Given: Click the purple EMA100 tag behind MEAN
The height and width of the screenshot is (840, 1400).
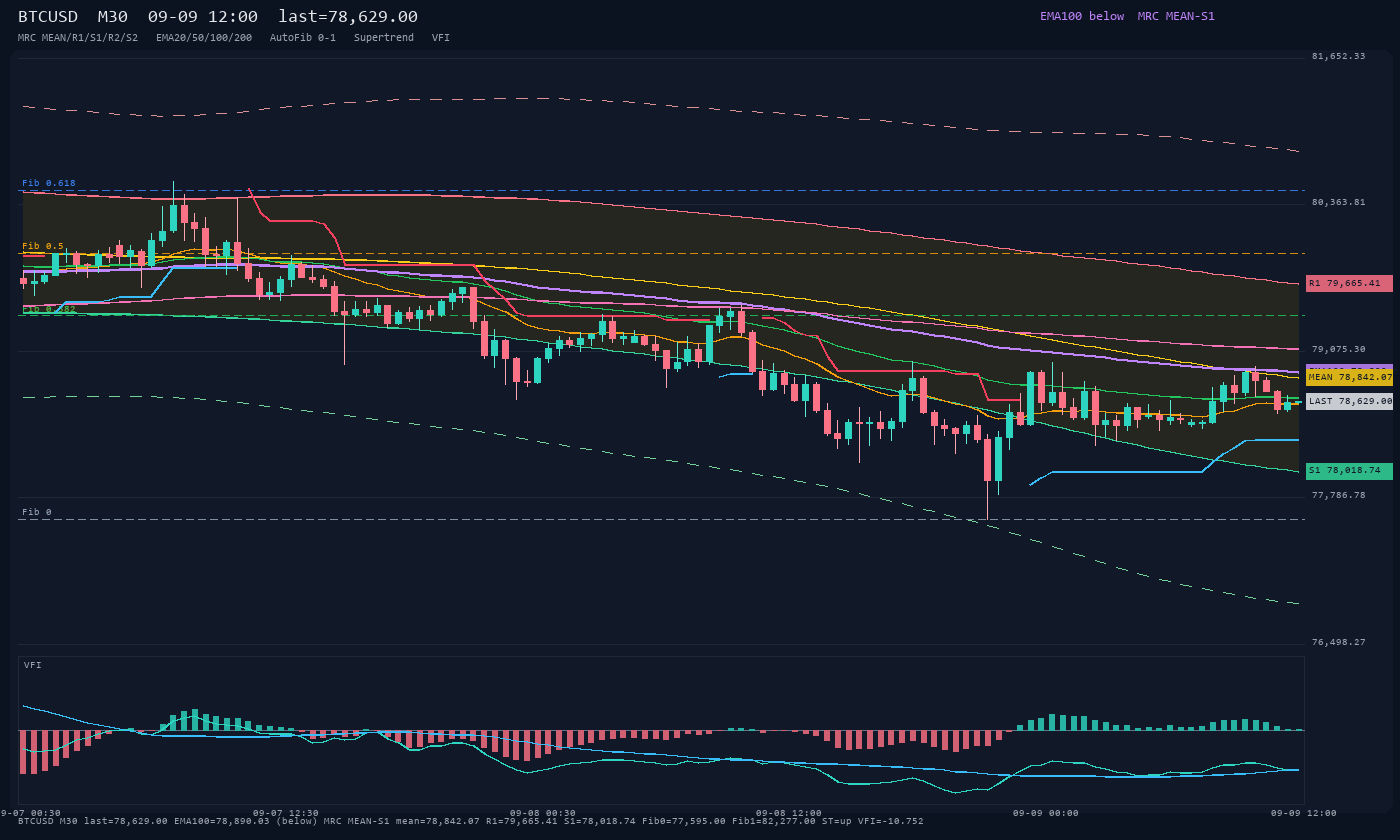Looking at the screenshot, I should coord(1349,367).
